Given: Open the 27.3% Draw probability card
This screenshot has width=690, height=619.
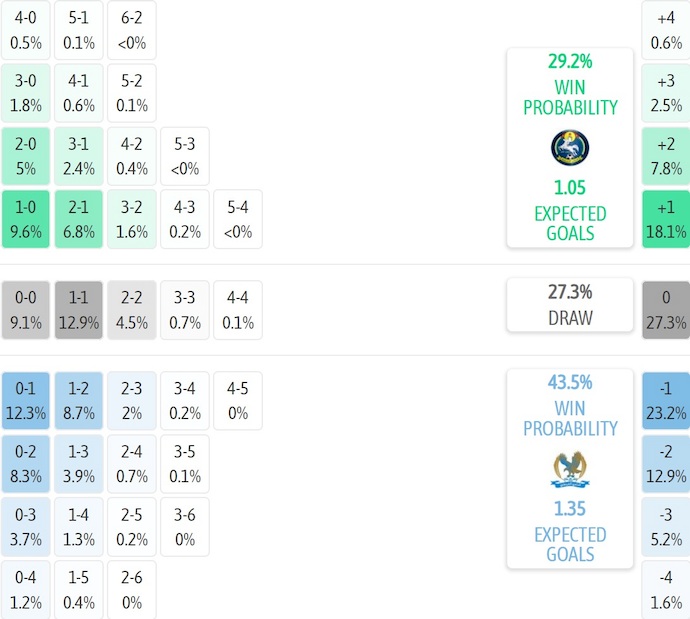Looking at the screenshot, I should [x=569, y=305].
